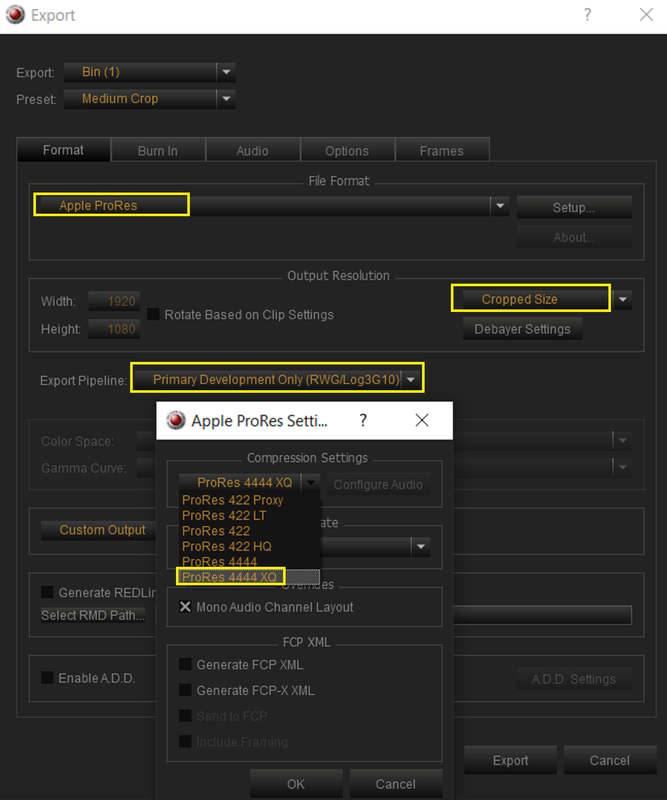667x800 pixels.
Task: Click the RED logo in Apple ProRes Settings title
Action: [x=176, y=420]
